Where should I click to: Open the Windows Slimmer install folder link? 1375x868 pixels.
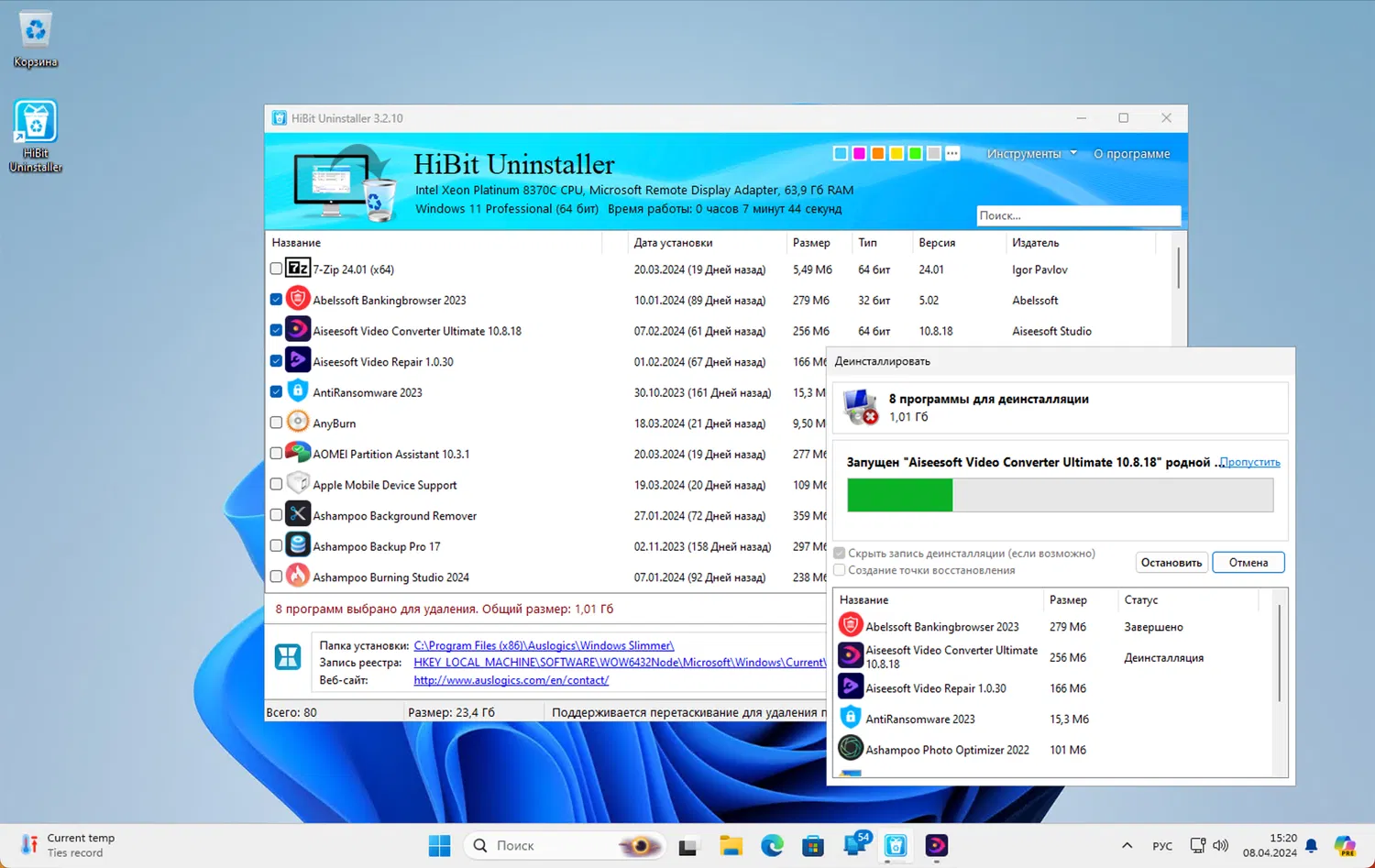(x=544, y=645)
